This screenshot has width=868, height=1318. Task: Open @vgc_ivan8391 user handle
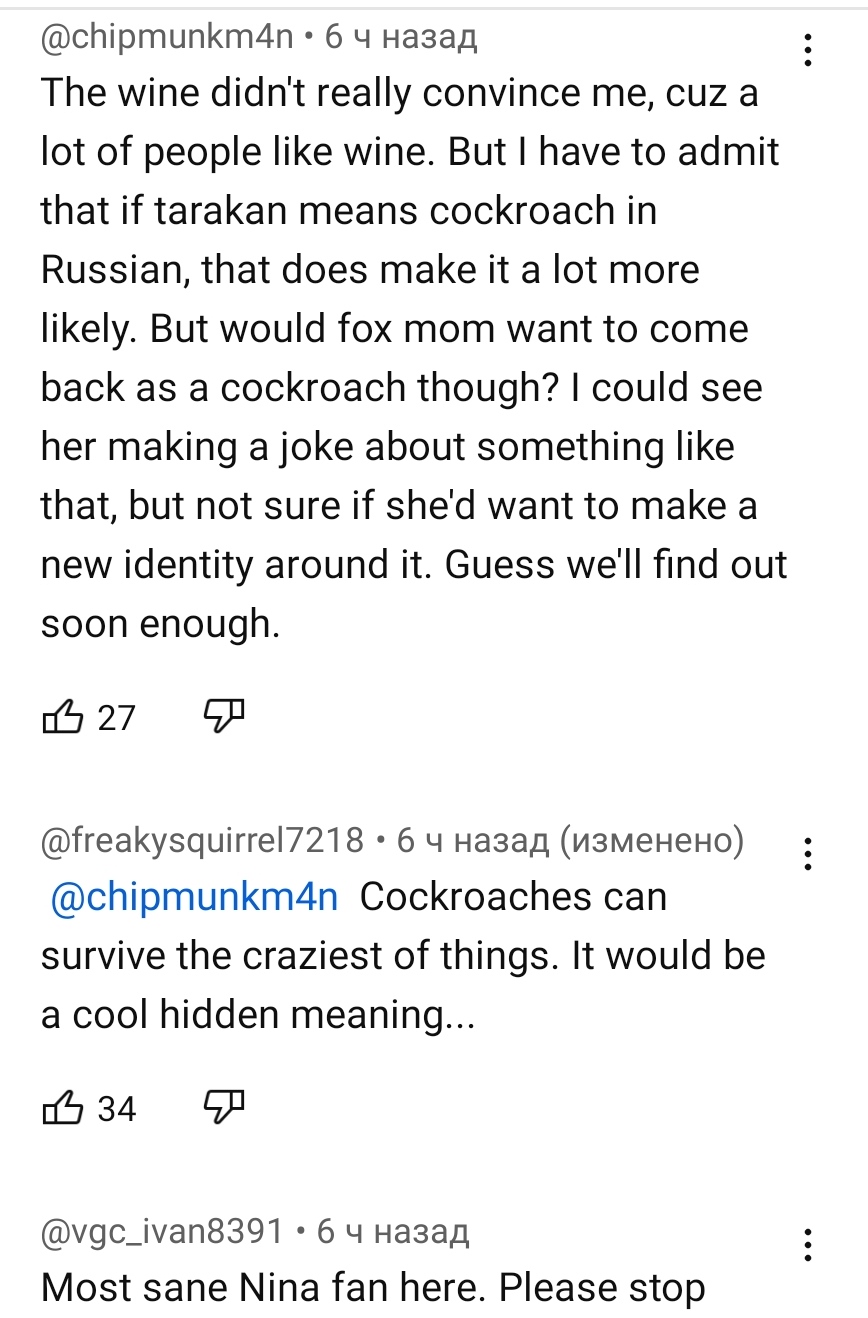coord(163,1231)
